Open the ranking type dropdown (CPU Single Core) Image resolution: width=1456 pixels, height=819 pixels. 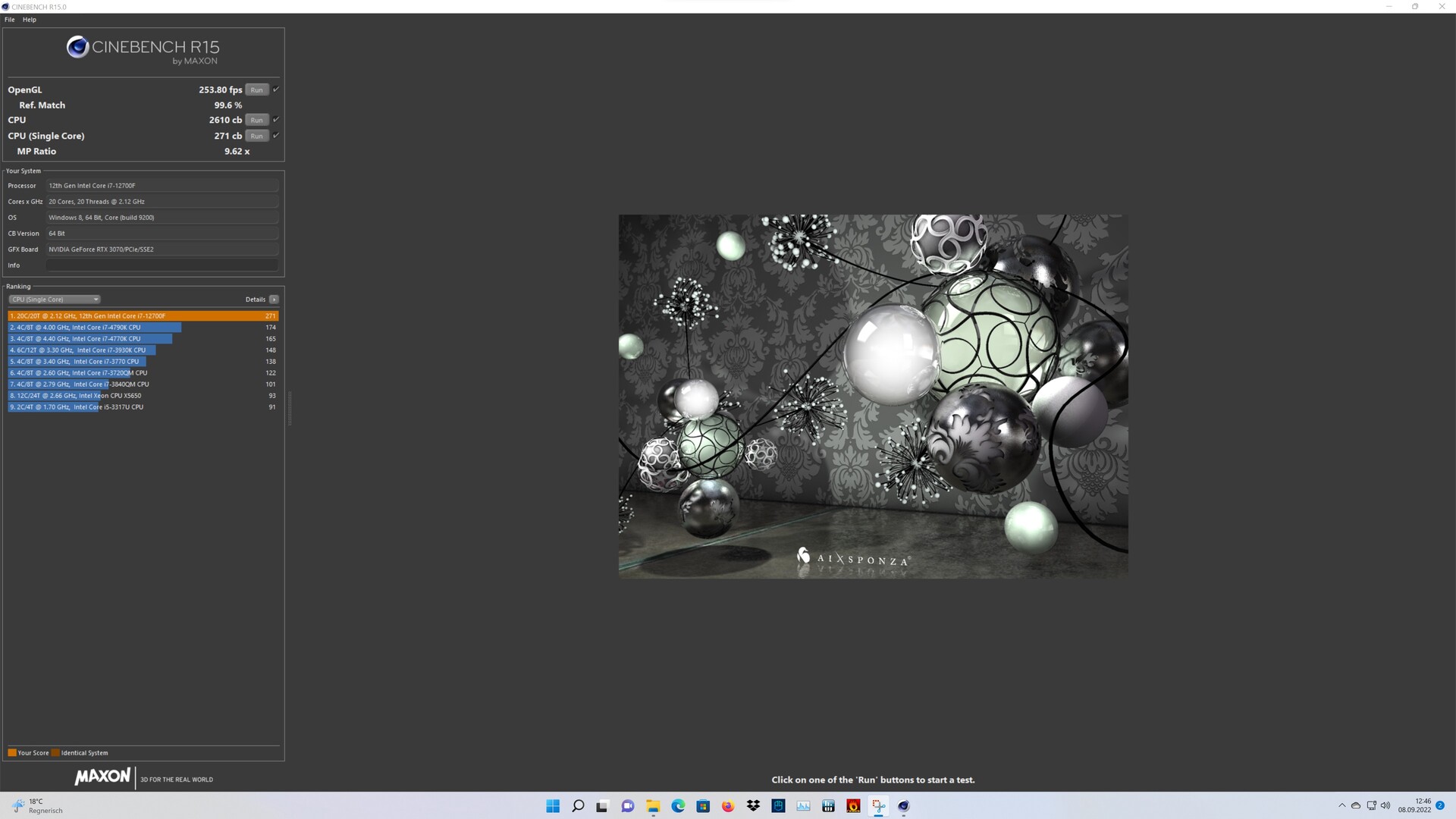click(x=55, y=300)
